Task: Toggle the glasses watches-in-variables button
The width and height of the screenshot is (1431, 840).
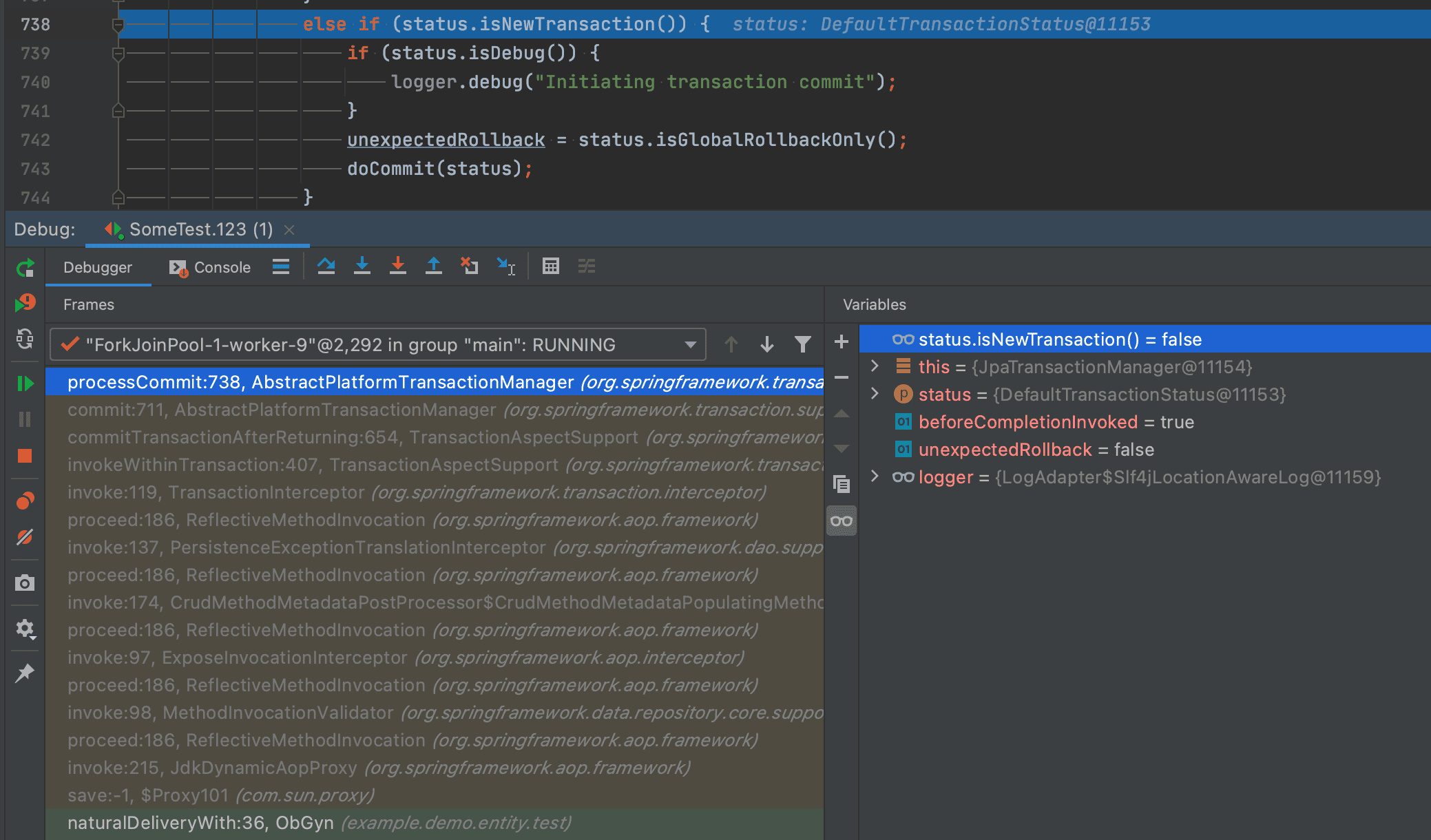Action: pyautogui.click(x=841, y=521)
